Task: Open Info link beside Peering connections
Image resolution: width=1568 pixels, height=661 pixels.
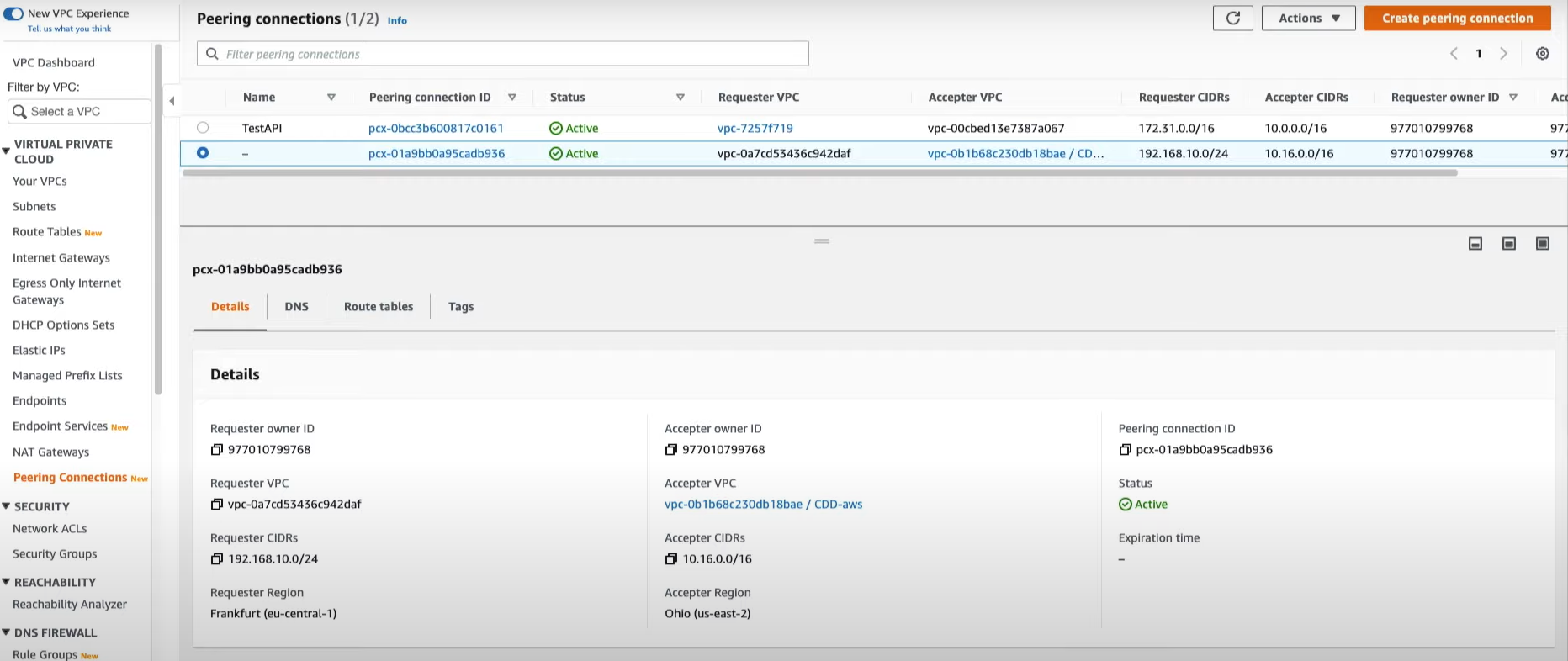Action: pyautogui.click(x=397, y=20)
